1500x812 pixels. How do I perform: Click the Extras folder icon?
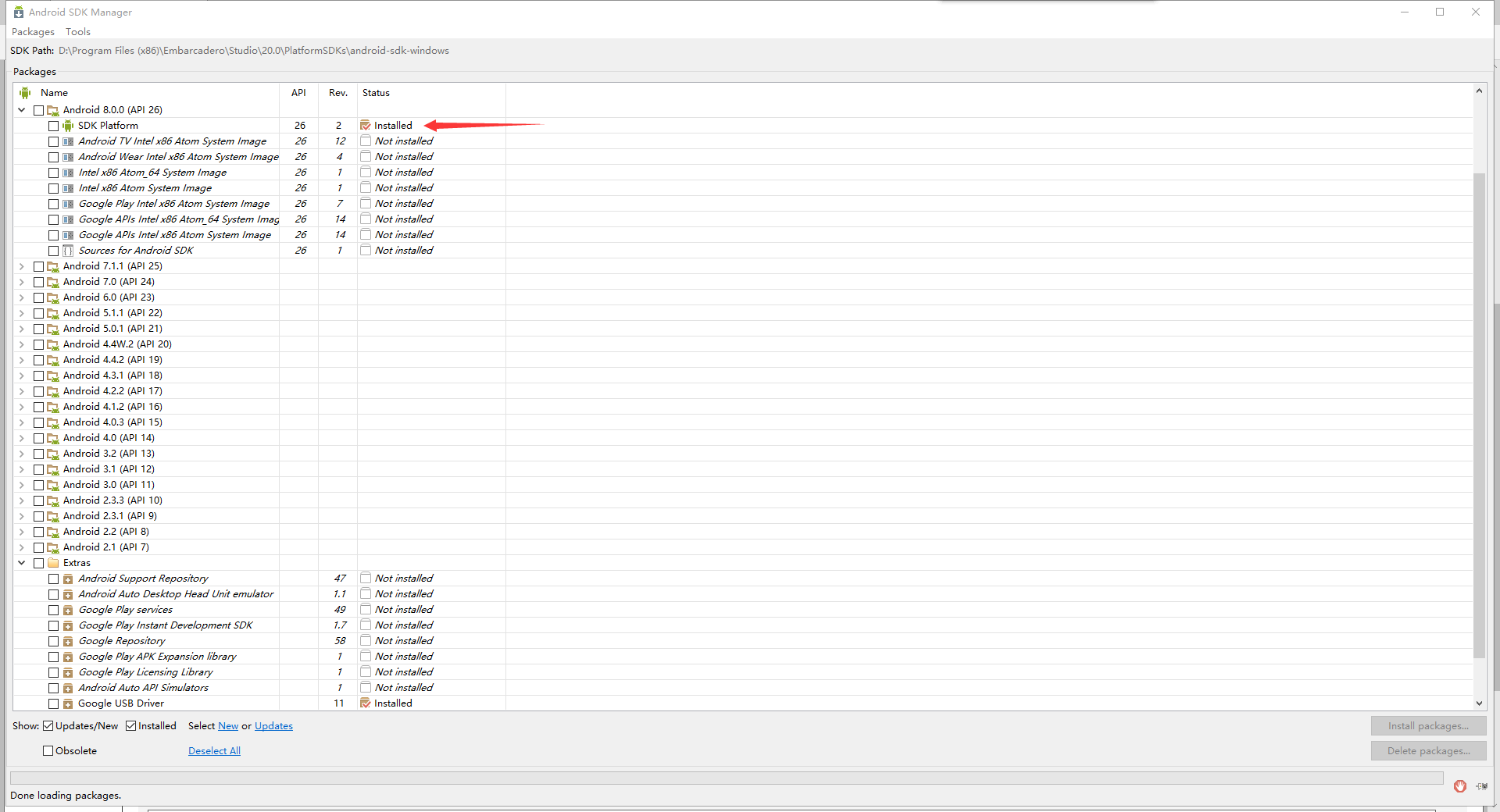[x=53, y=563]
